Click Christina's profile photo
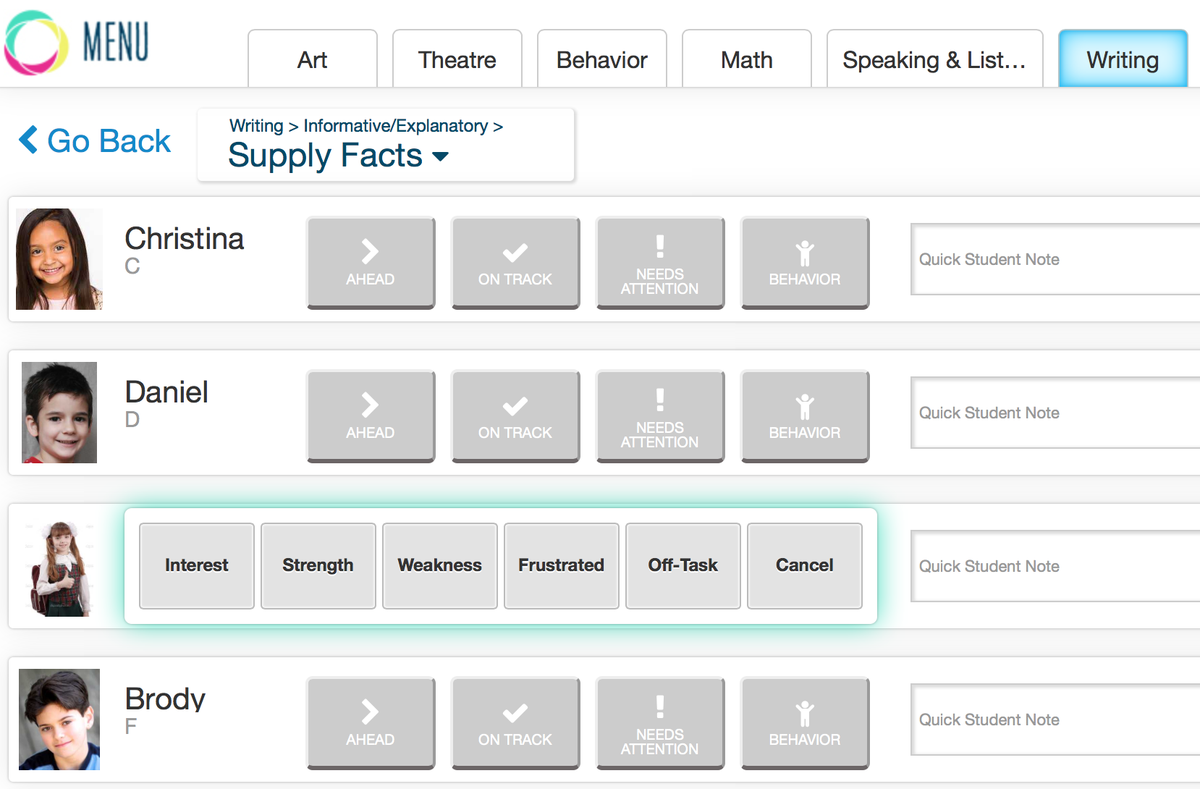The height and width of the screenshot is (789, 1200). (x=58, y=259)
